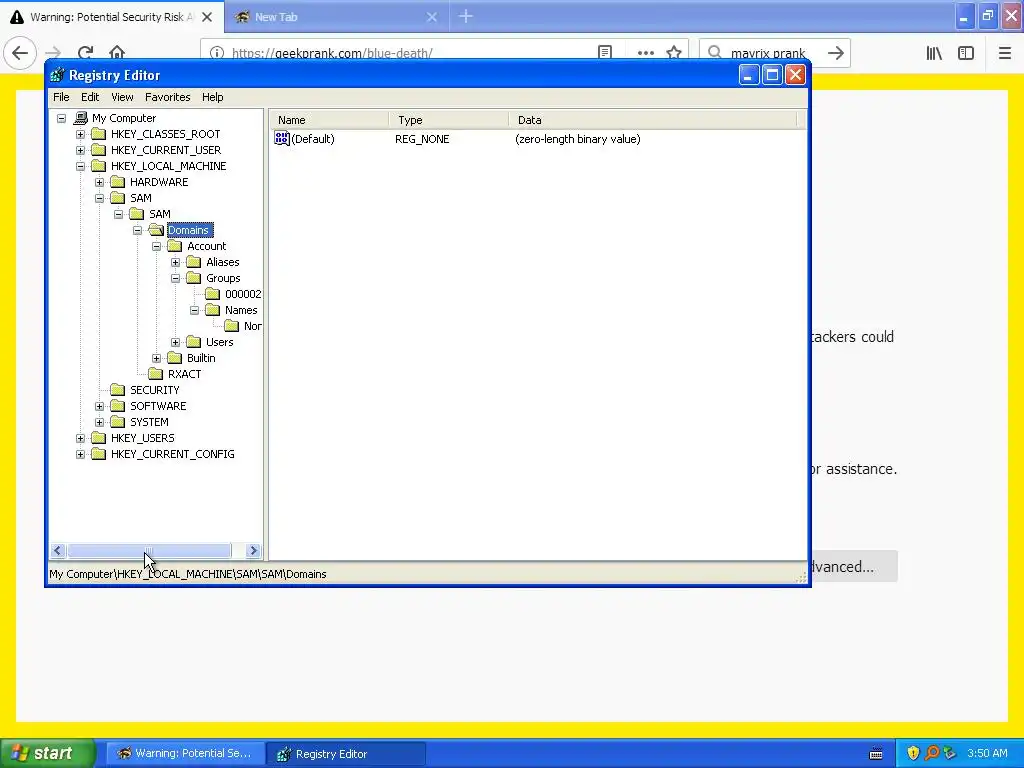
Task: Switch to Firefox Warning taskbar button
Action: (185, 754)
